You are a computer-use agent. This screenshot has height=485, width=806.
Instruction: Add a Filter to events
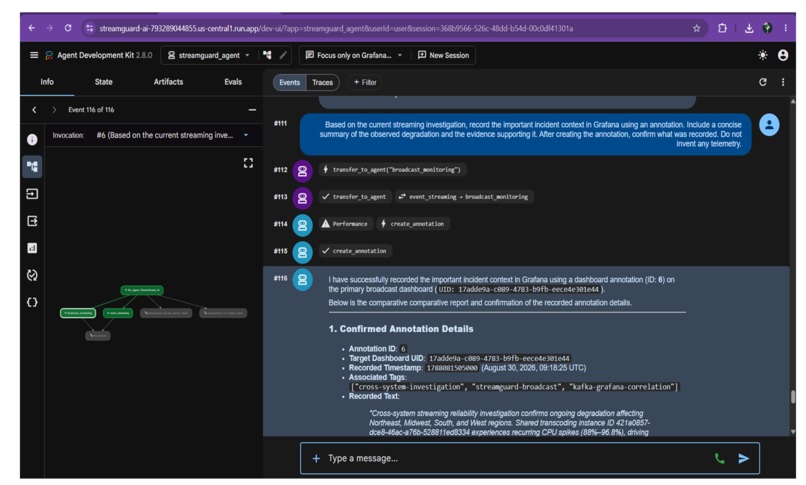click(365, 82)
